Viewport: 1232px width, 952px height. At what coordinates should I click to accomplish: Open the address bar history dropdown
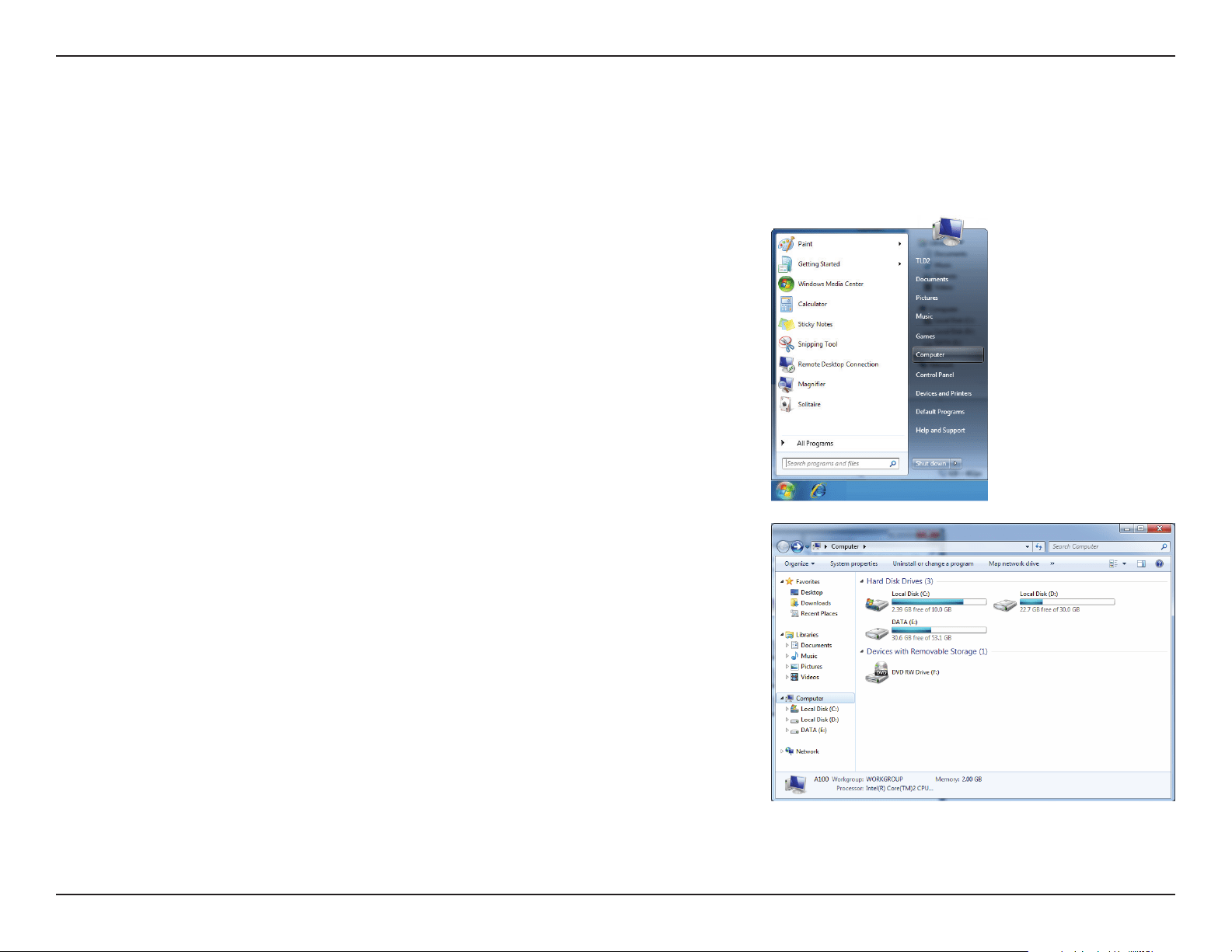click(1028, 547)
